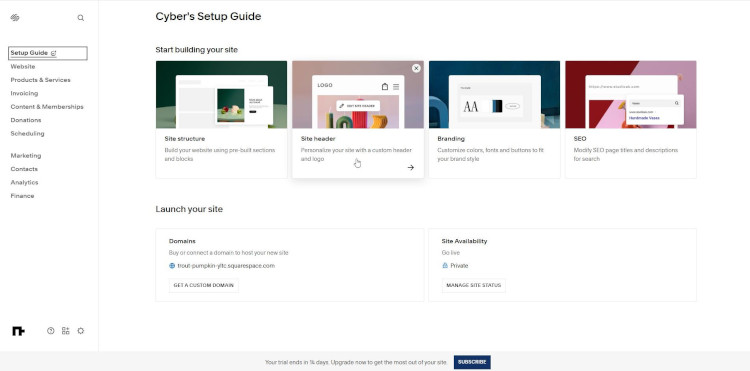750x371 pixels.
Task: Go to the Marketing section
Action: tap(26, 155)
